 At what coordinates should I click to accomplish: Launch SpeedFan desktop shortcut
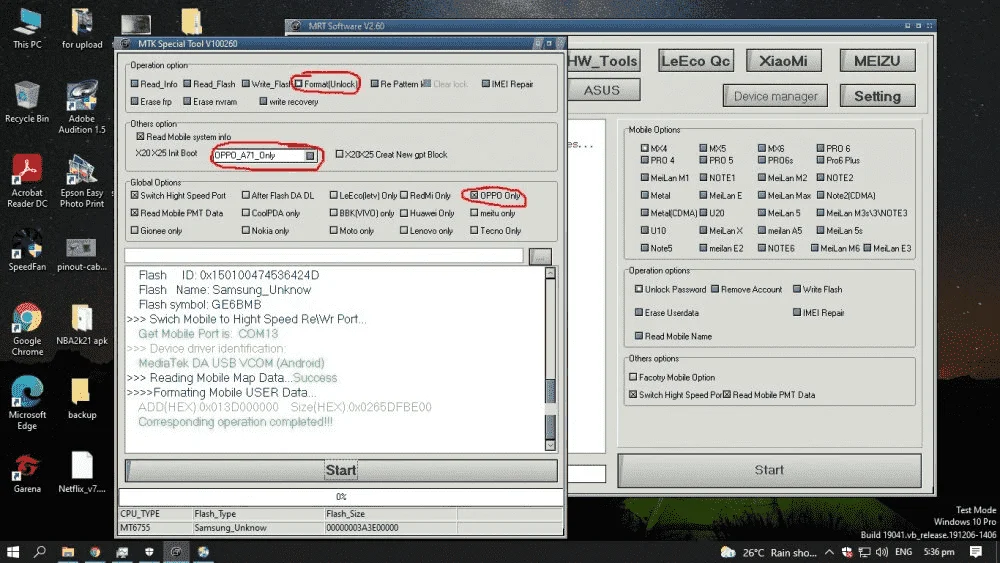(x=27, y=250)
